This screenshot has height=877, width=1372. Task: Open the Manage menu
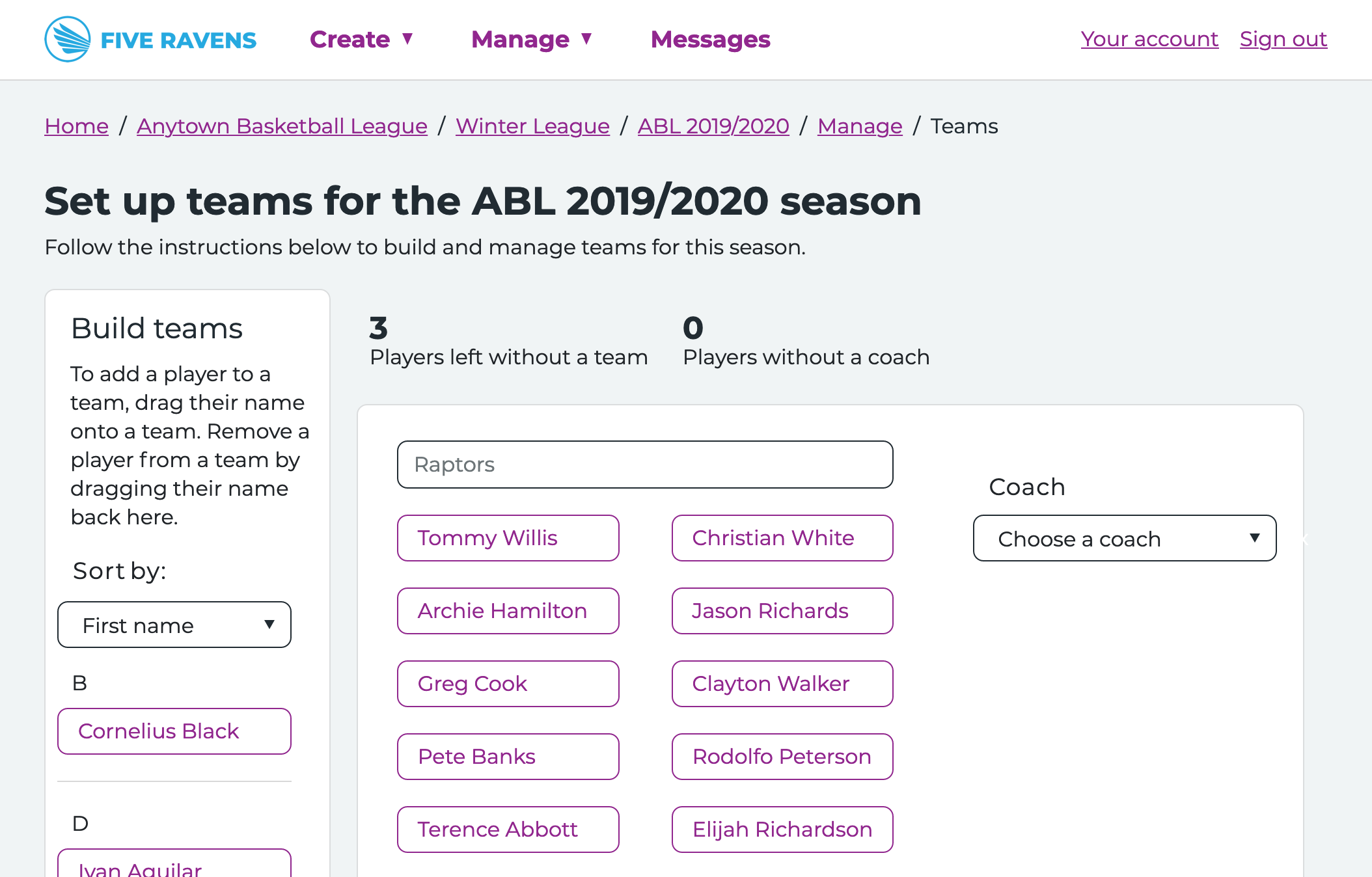click(532, 40)
